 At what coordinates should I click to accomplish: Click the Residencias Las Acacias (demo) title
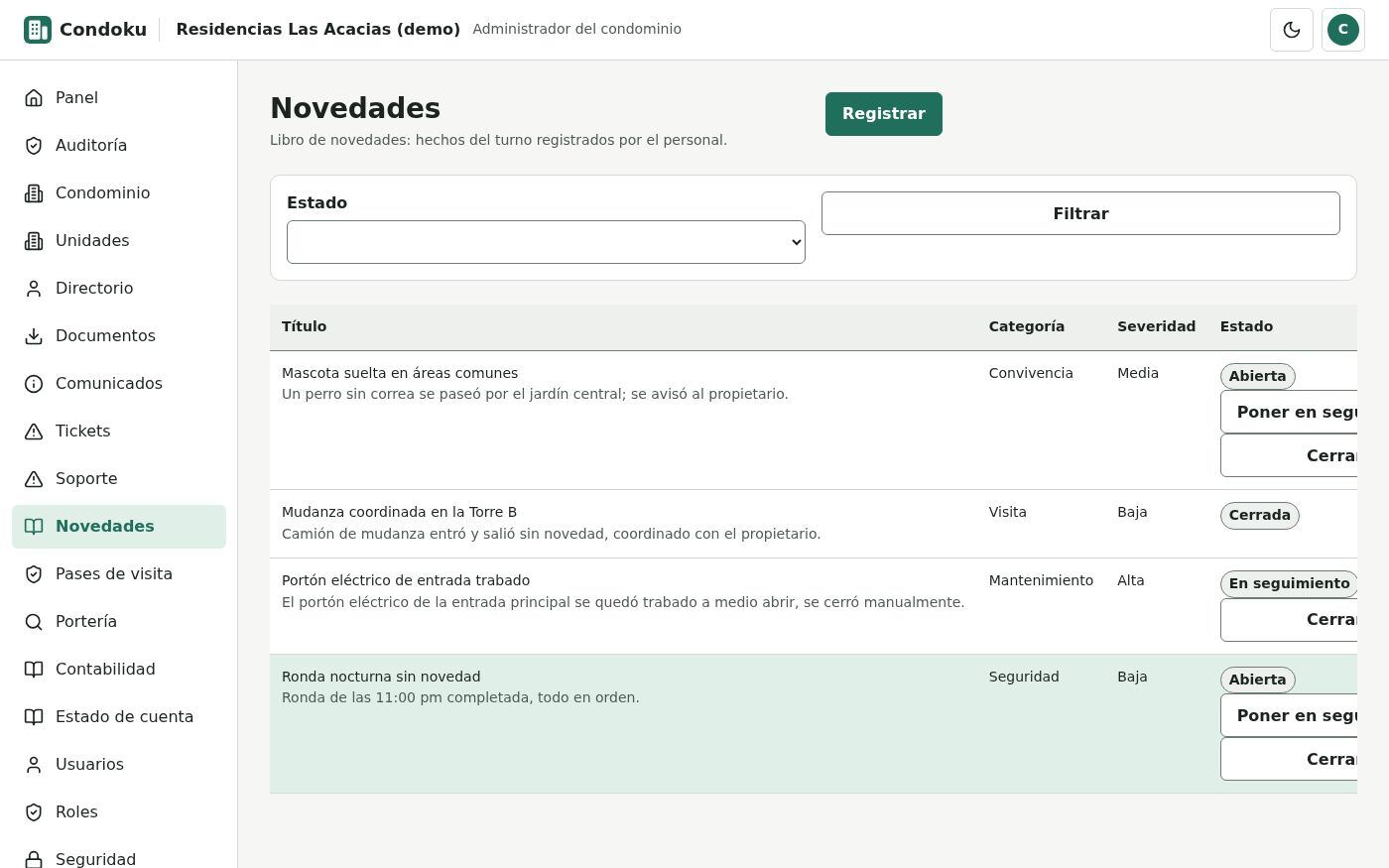point(318,29)
